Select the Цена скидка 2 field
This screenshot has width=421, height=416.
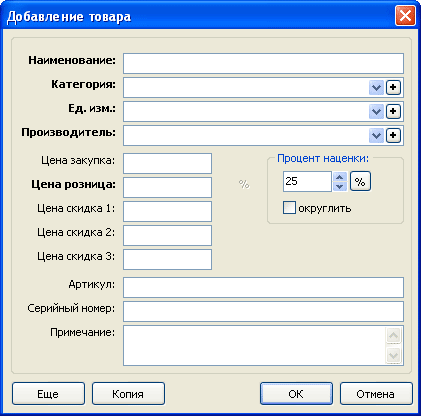167,235
